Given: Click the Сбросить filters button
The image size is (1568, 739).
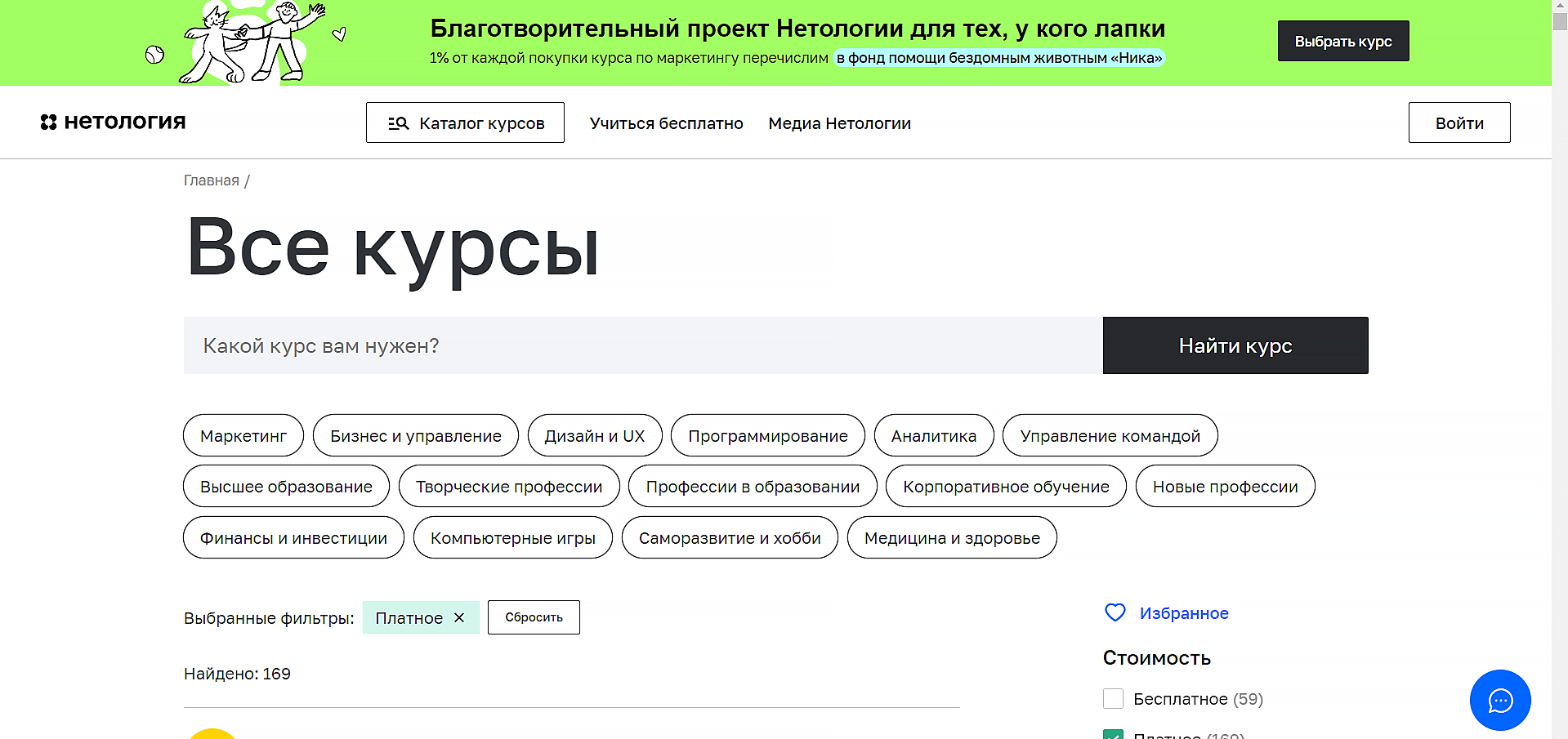Looking at the screenshot, I should (534, 617).
